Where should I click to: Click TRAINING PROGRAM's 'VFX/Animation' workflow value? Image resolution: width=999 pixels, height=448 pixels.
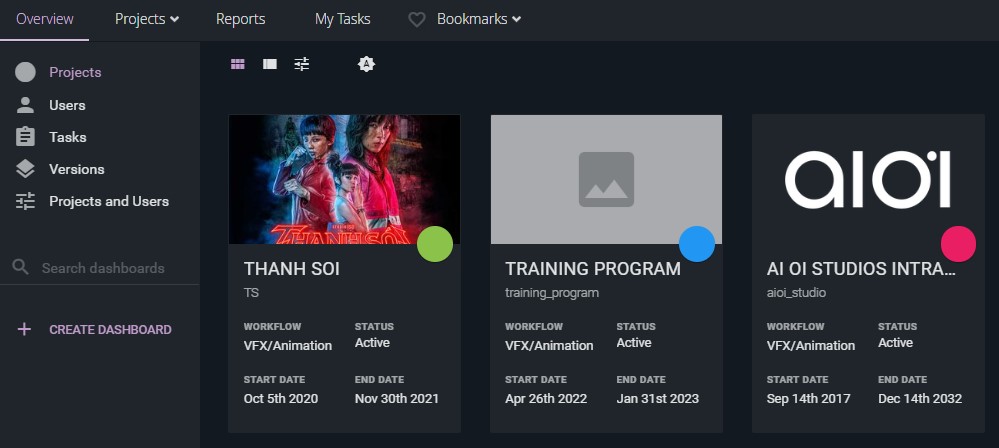(549, 345)
